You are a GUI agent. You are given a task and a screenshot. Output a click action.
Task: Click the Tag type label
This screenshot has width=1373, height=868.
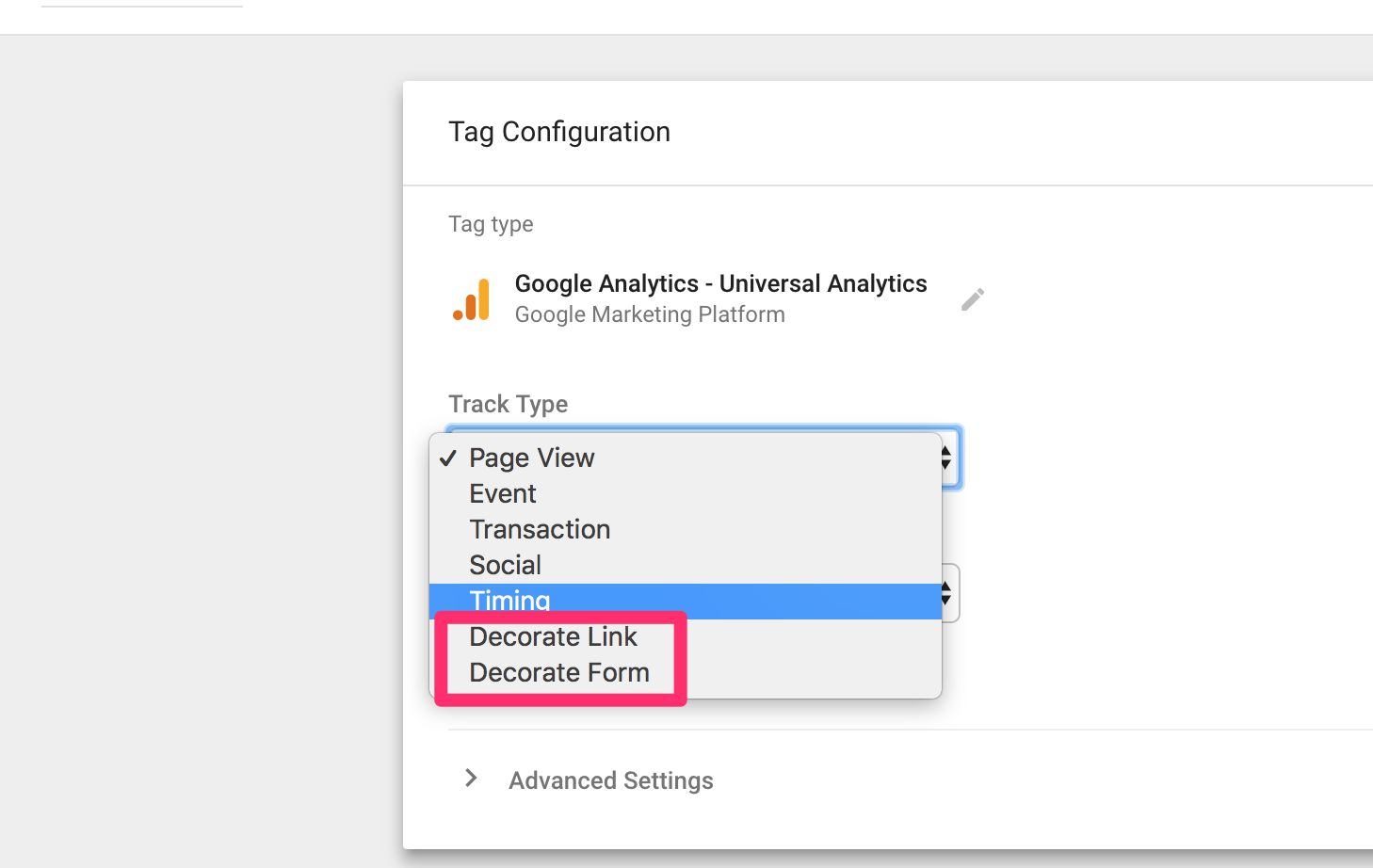click(x=491, y=224)
